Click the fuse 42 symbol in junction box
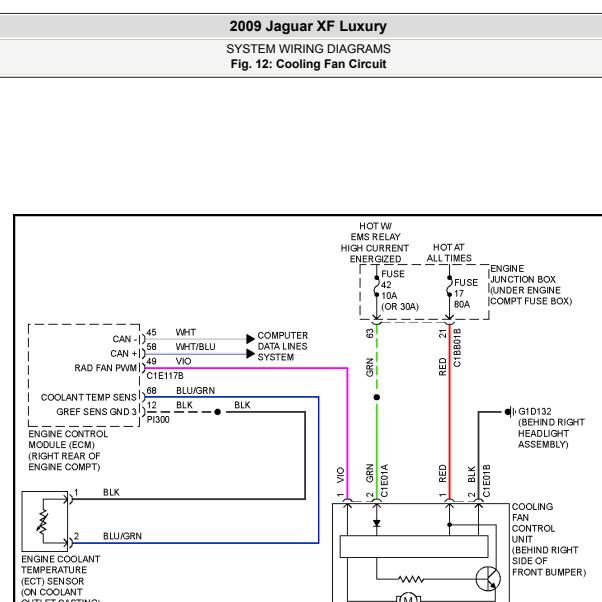 coord(377,286)
